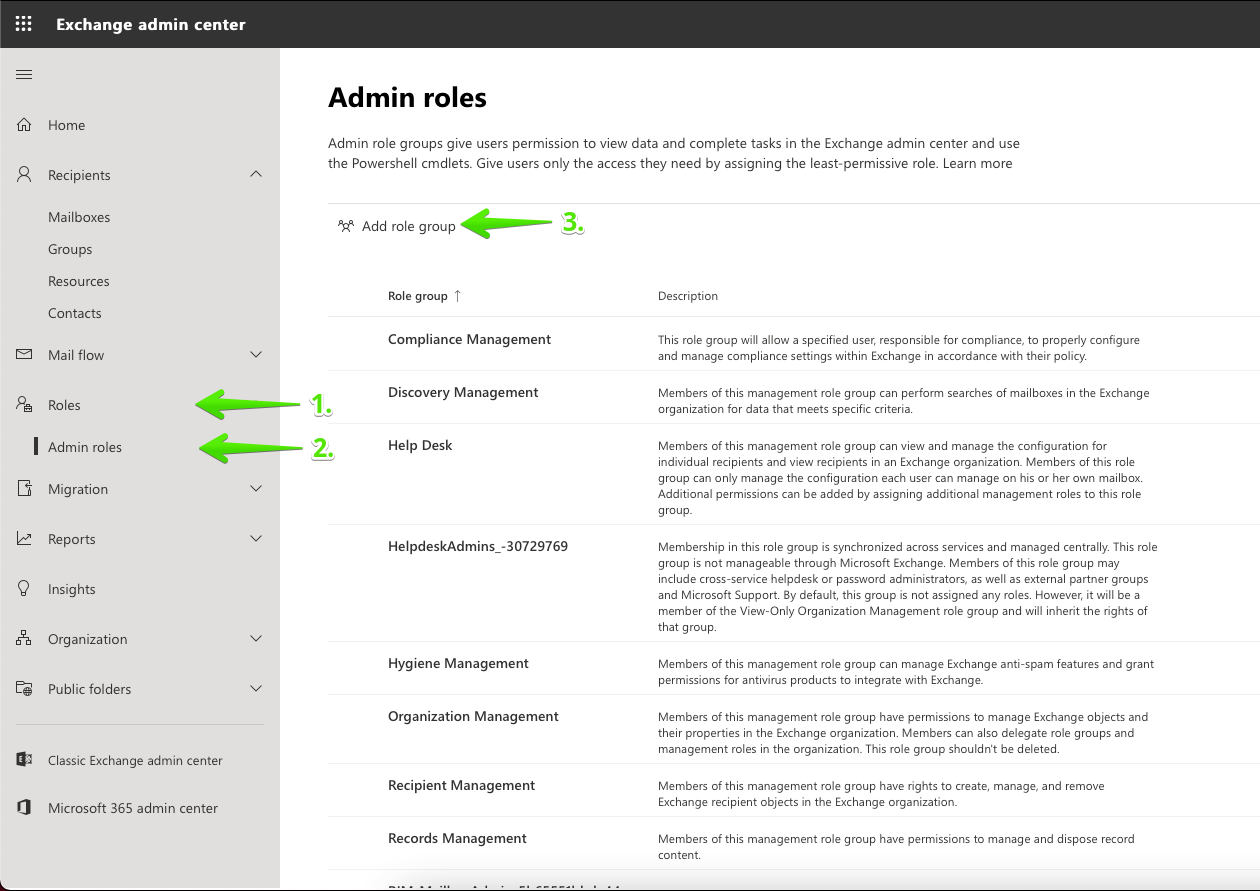Click the Roles navigation item label
The height and width of the screenshot is (891, 1260).
click(x=64, y=405)
